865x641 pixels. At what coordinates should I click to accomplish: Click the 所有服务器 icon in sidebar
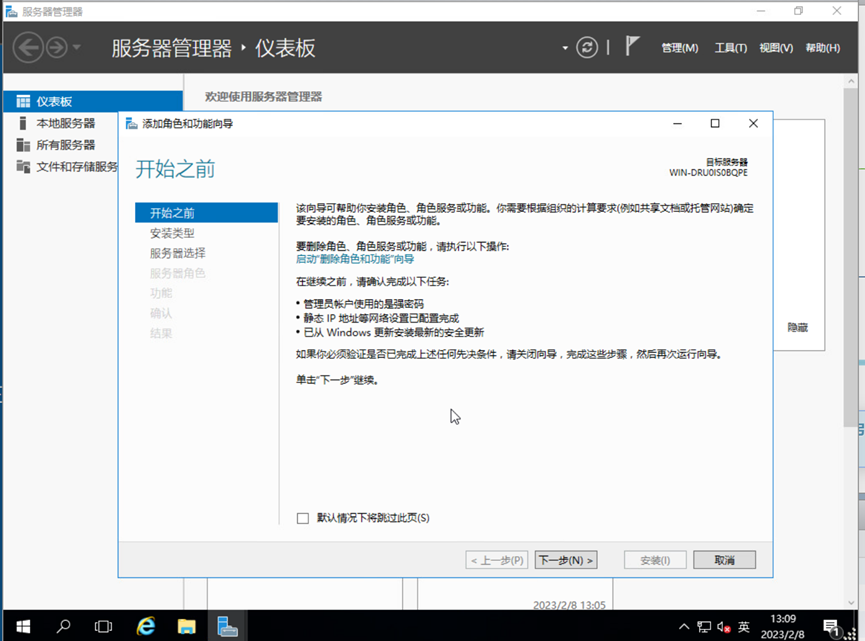[x=23, y=145]
